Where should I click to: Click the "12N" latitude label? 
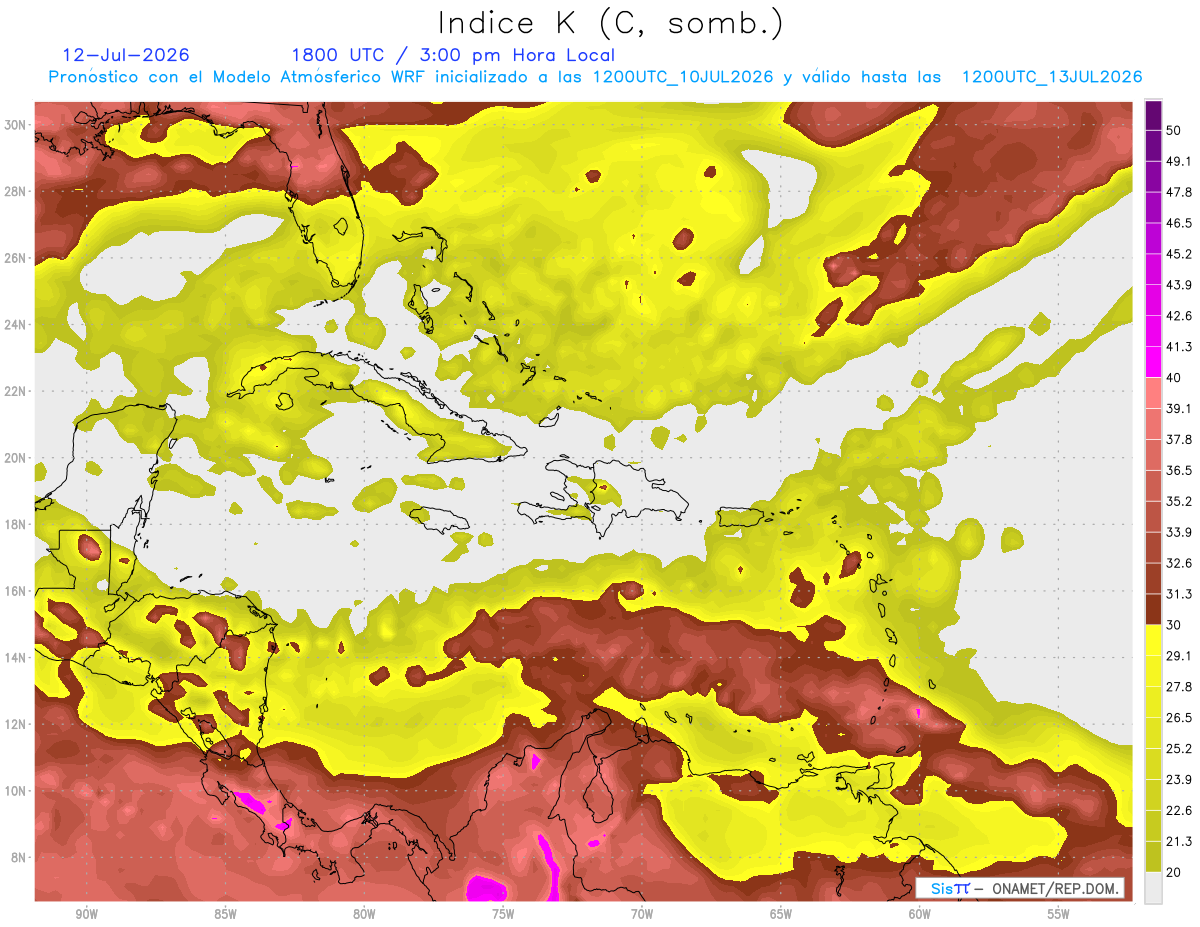tap(15, 724)
